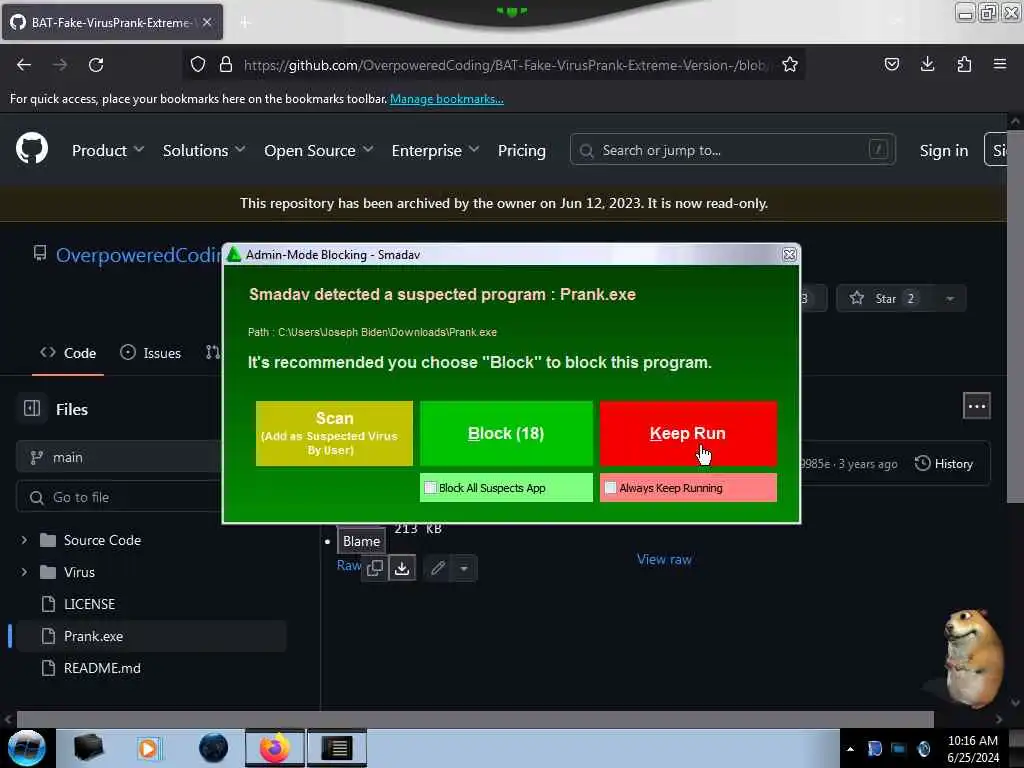
Task: Click the GitHub search box
Action: 732,150
